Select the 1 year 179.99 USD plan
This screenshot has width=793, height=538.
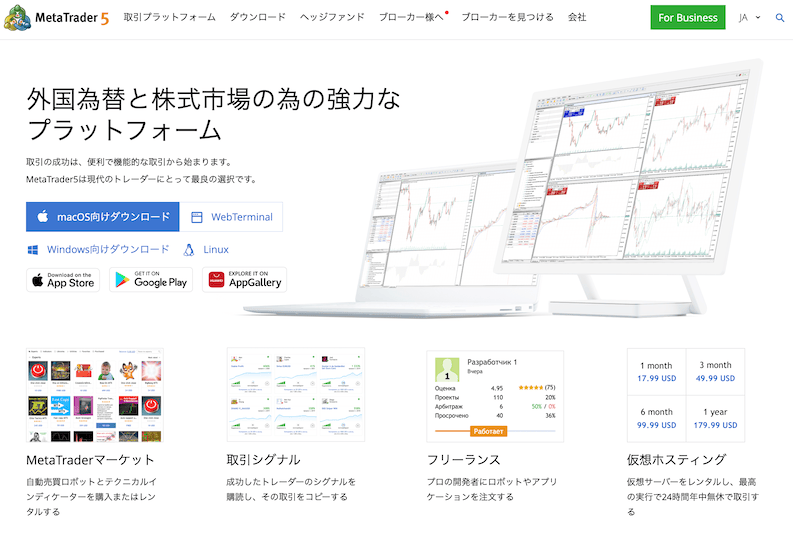click(715, 419)
